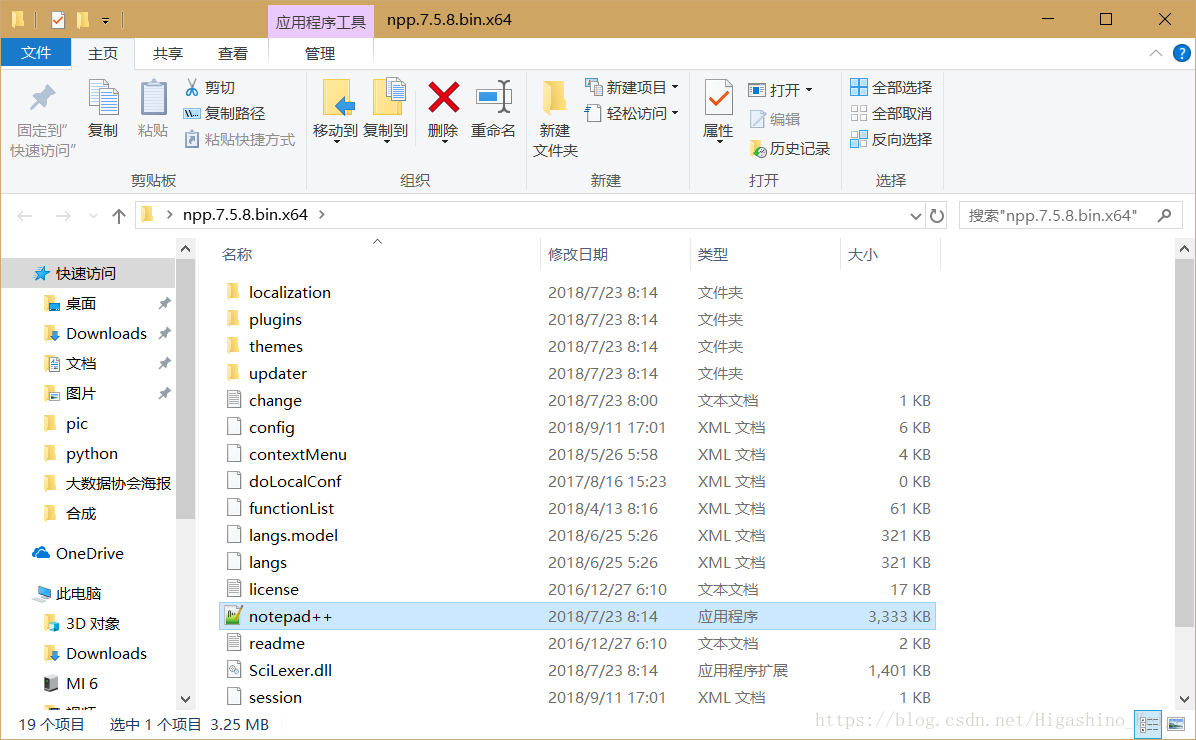Collapse the ribbon with chevron
Screen dimensions: 1196x740
point(1156,53)
